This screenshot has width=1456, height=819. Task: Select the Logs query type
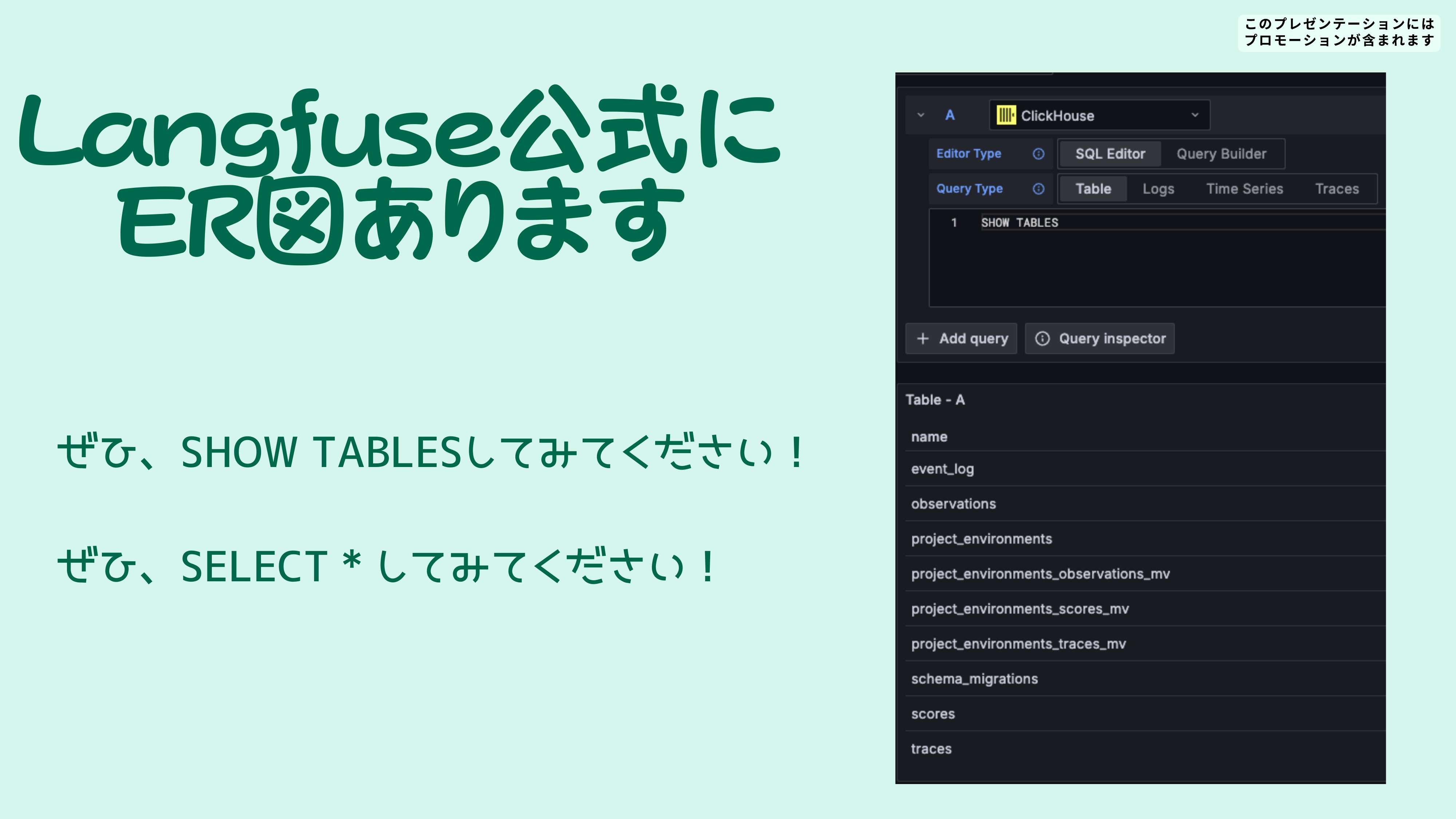(1158, 189)
